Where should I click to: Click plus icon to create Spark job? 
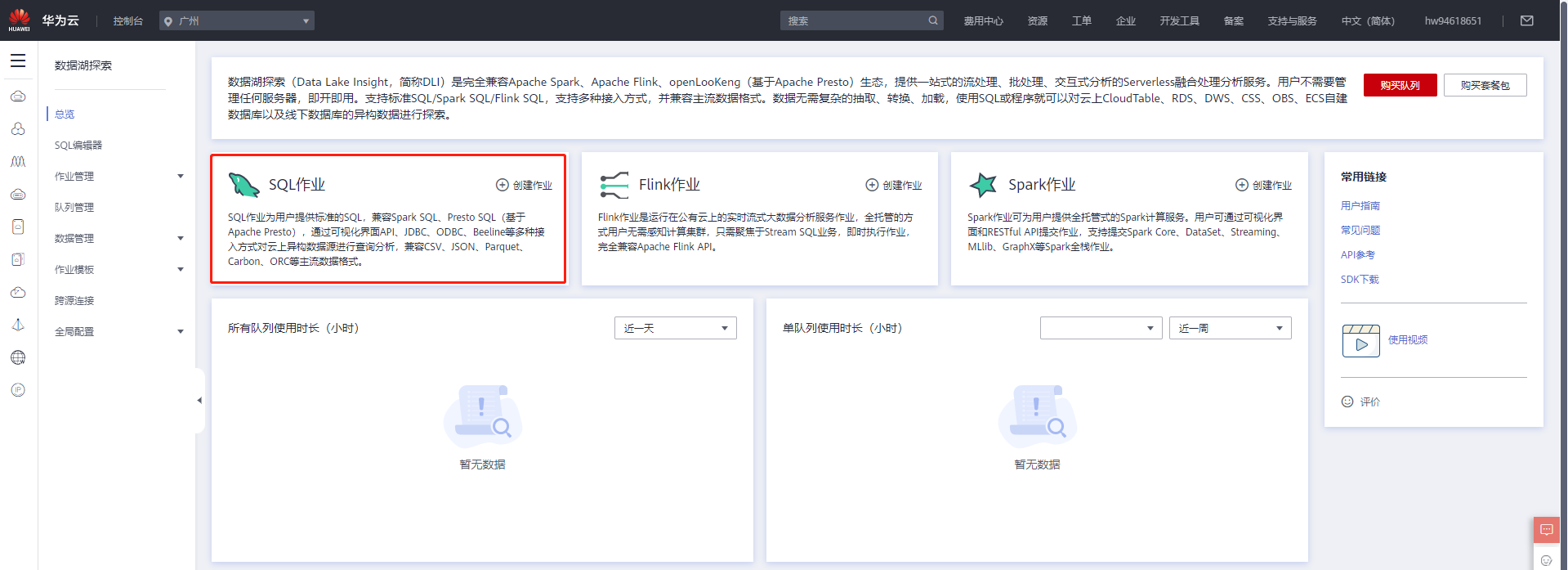[x=1242, y=185]
